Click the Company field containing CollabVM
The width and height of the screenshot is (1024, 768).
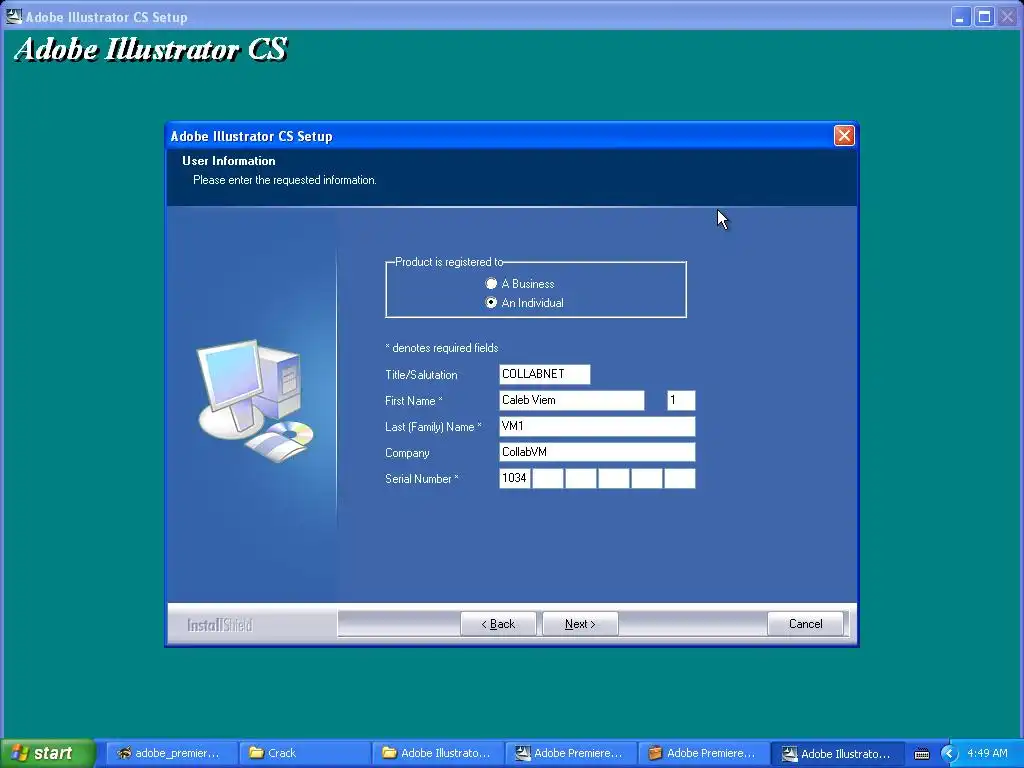[x=598, y=452]
